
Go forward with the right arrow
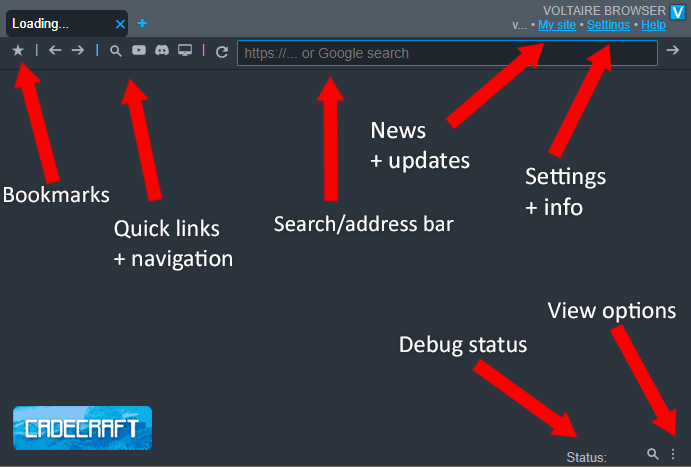click(78, 51)
